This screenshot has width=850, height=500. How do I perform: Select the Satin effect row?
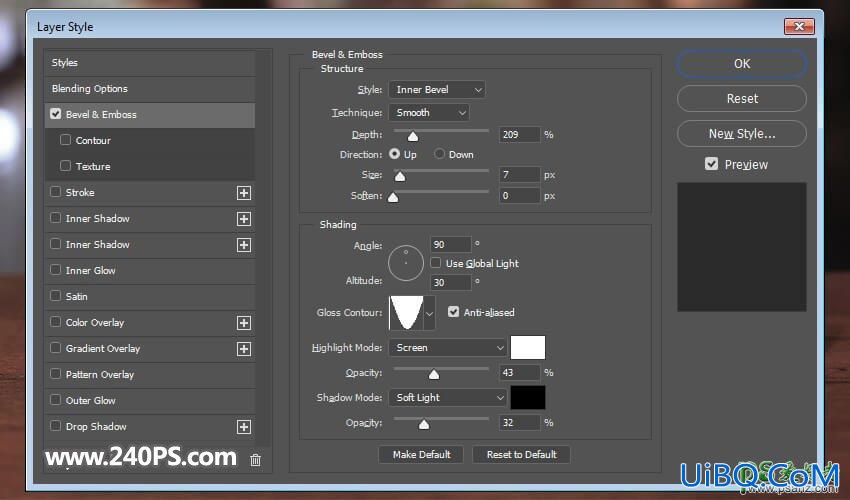coord(150,297)
